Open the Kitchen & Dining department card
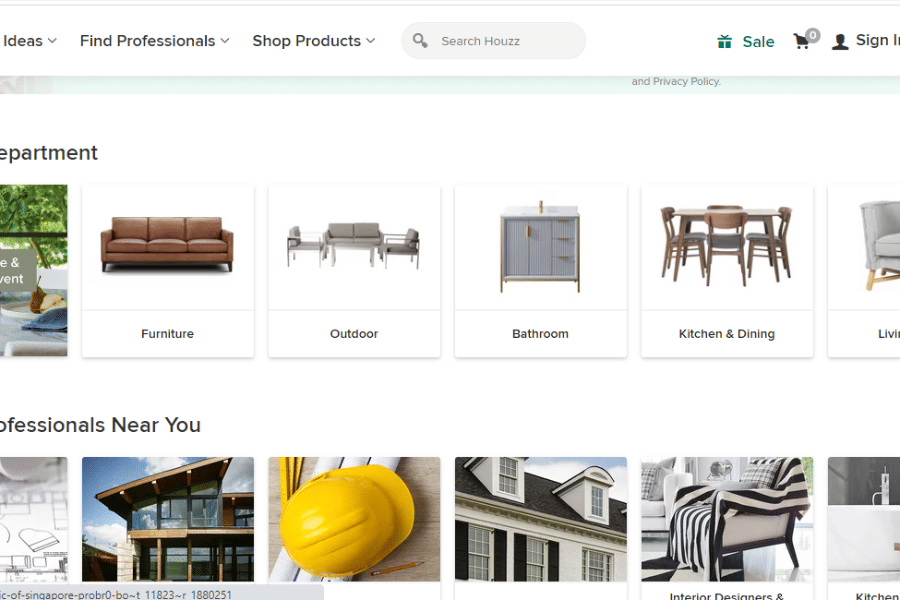This screenshot has width=900, height=600. (x=727, y=270)
